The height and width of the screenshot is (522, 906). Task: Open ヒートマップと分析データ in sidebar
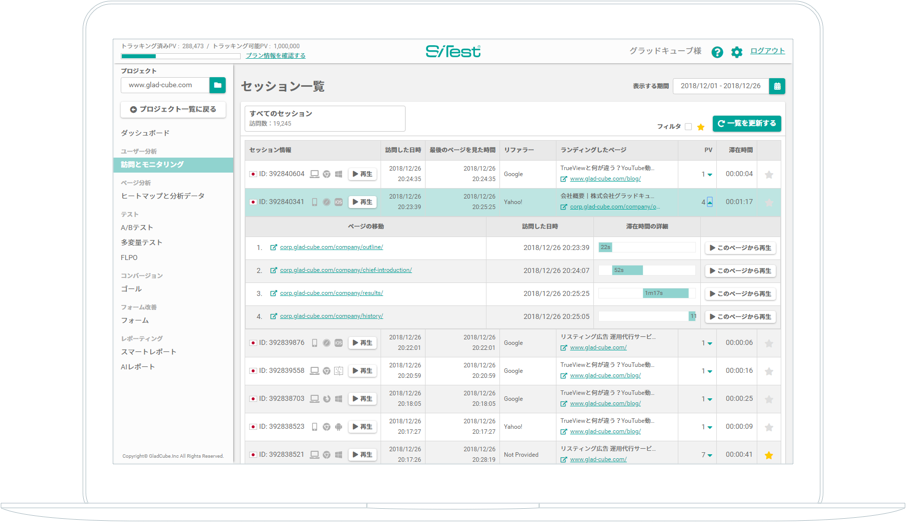pos(162,196)
